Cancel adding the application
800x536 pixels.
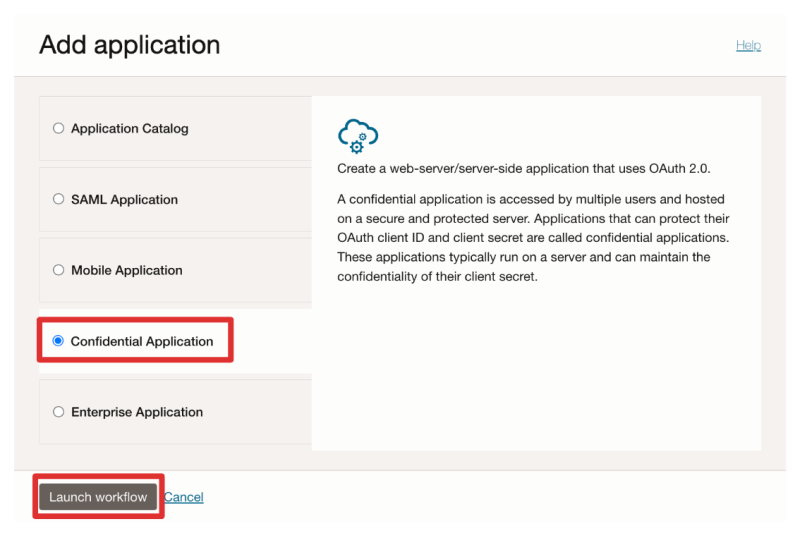[x=184, y=497]
